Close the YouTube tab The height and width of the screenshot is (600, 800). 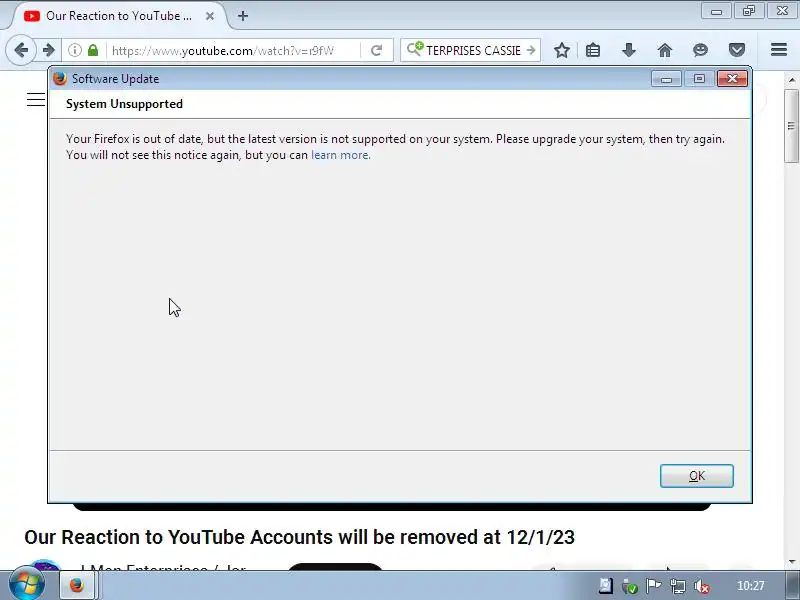(210, 16)
